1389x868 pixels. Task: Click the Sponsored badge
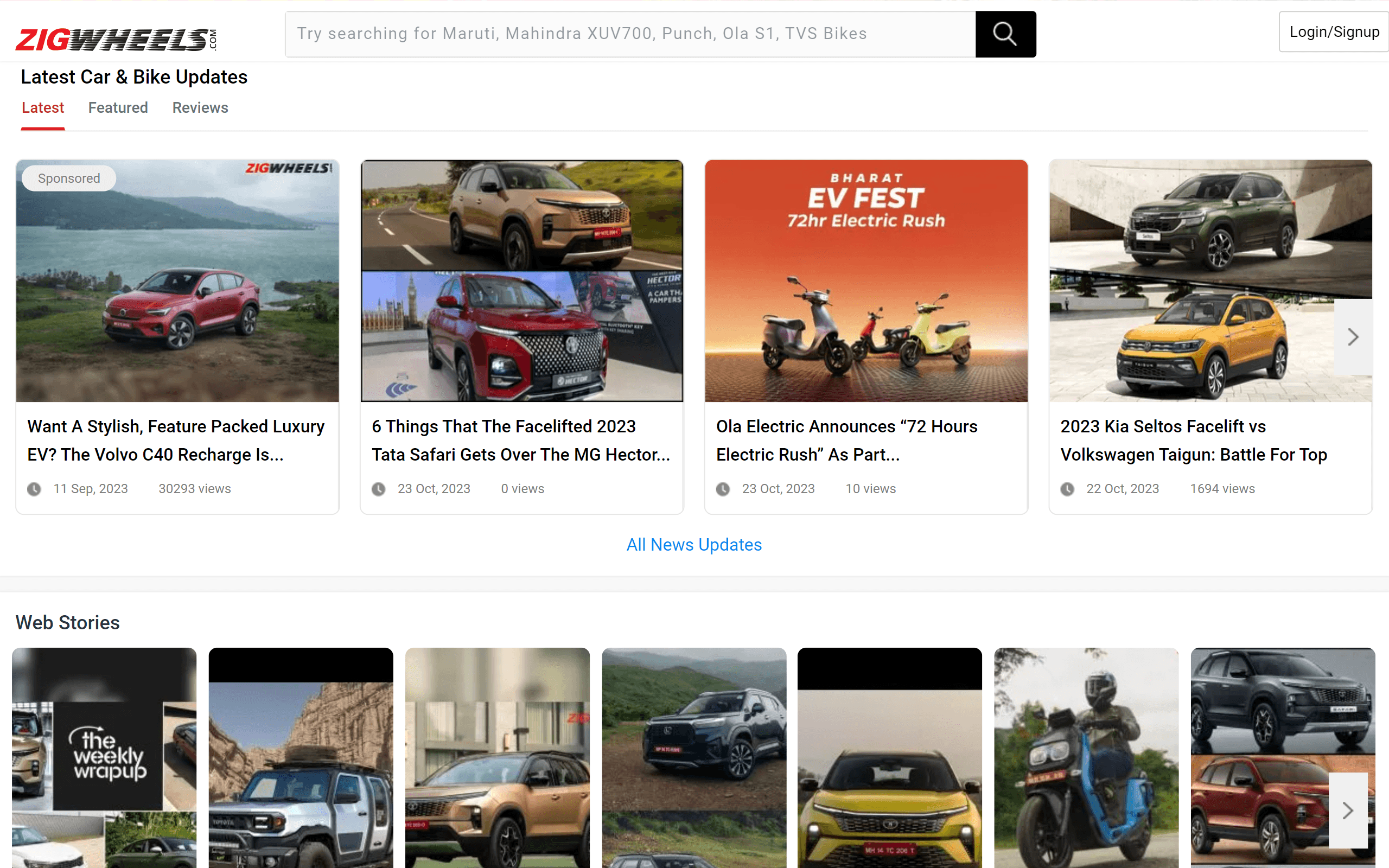(69, 178)
